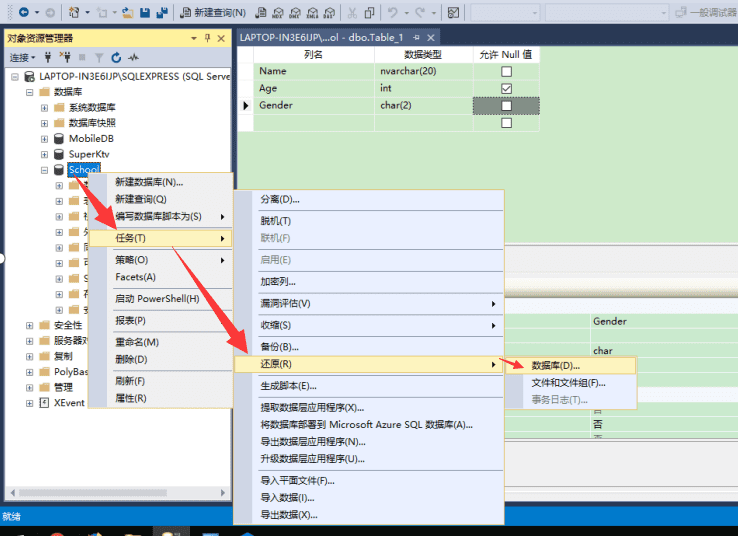This screenshot has height=536, width=738.
Task: Click the DMX query icon
Action: click(295, 12)
